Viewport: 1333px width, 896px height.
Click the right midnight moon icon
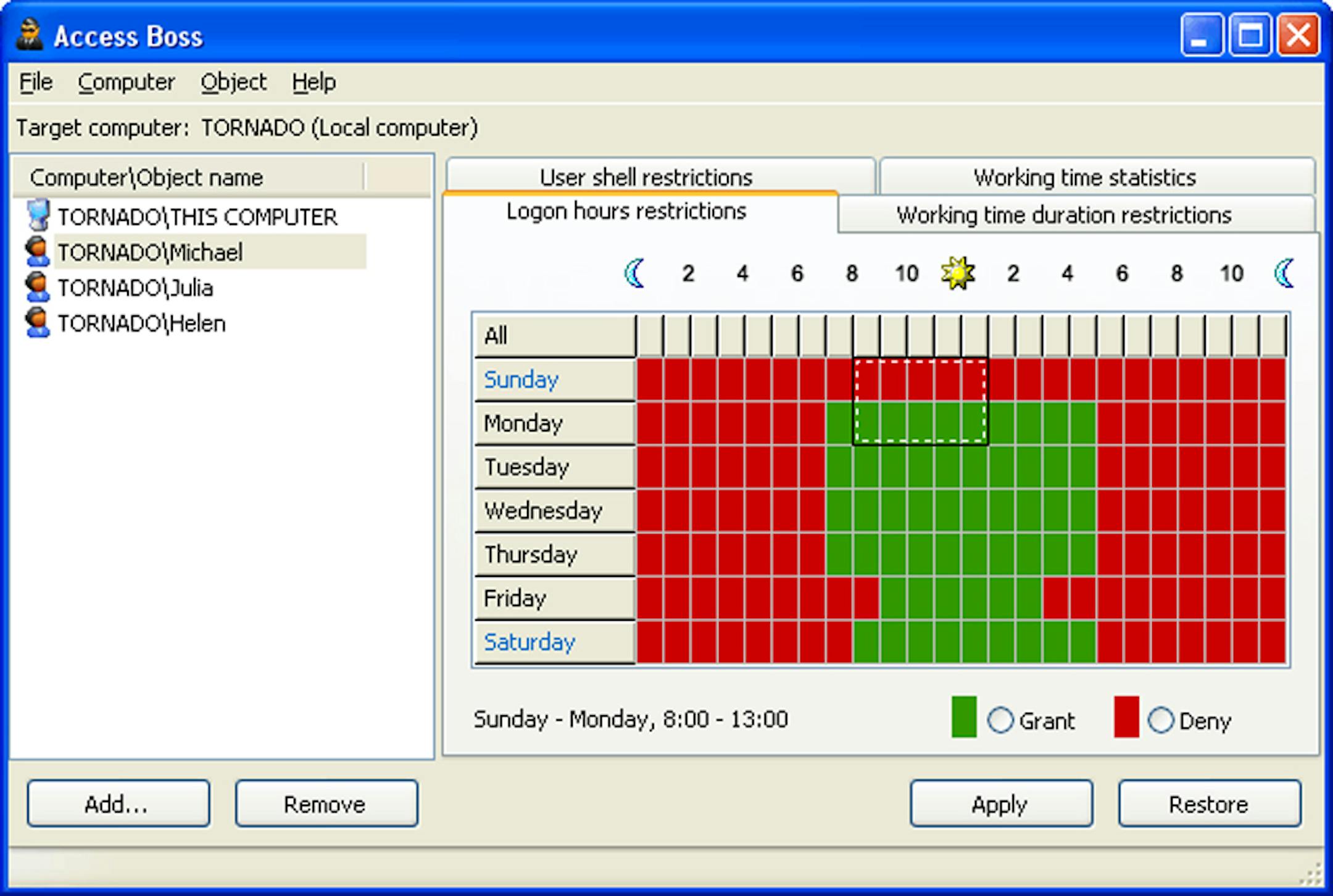[x=1284, y=273]
